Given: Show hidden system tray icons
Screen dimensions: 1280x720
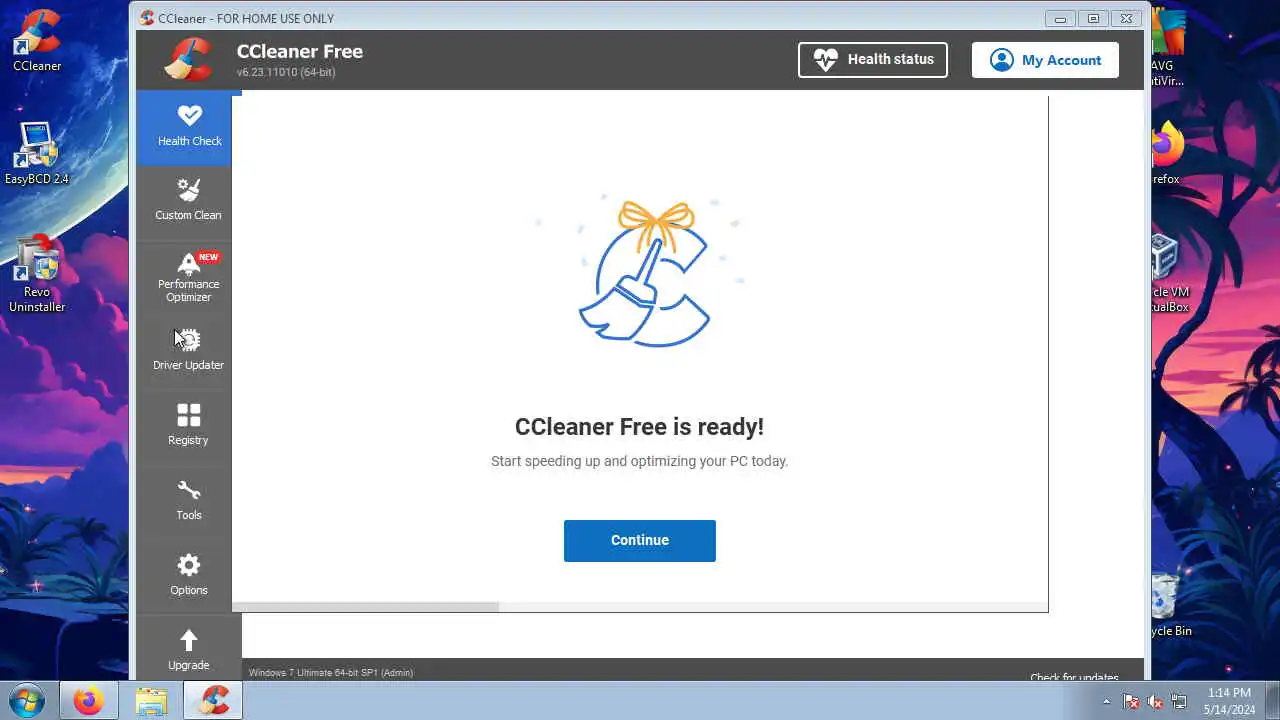Looking at the screenshot, I should (1106, 701).
